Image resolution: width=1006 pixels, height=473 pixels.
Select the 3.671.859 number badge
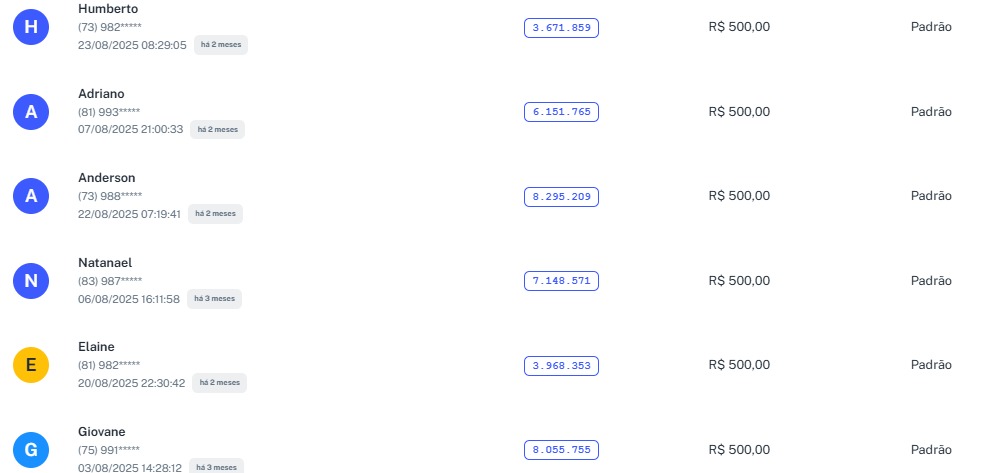pos(561,28)
